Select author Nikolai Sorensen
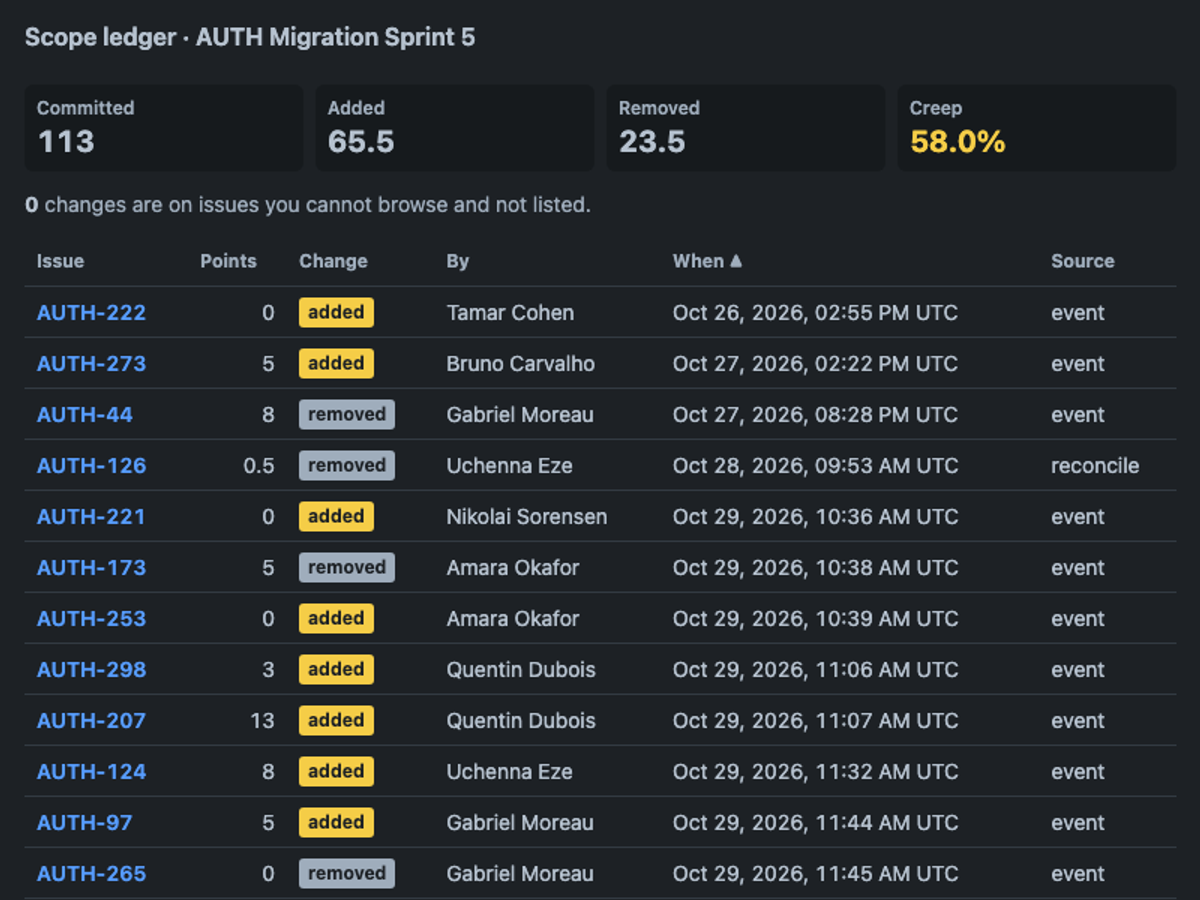The width and height of the screenshot is (1200, 900). 527,517
